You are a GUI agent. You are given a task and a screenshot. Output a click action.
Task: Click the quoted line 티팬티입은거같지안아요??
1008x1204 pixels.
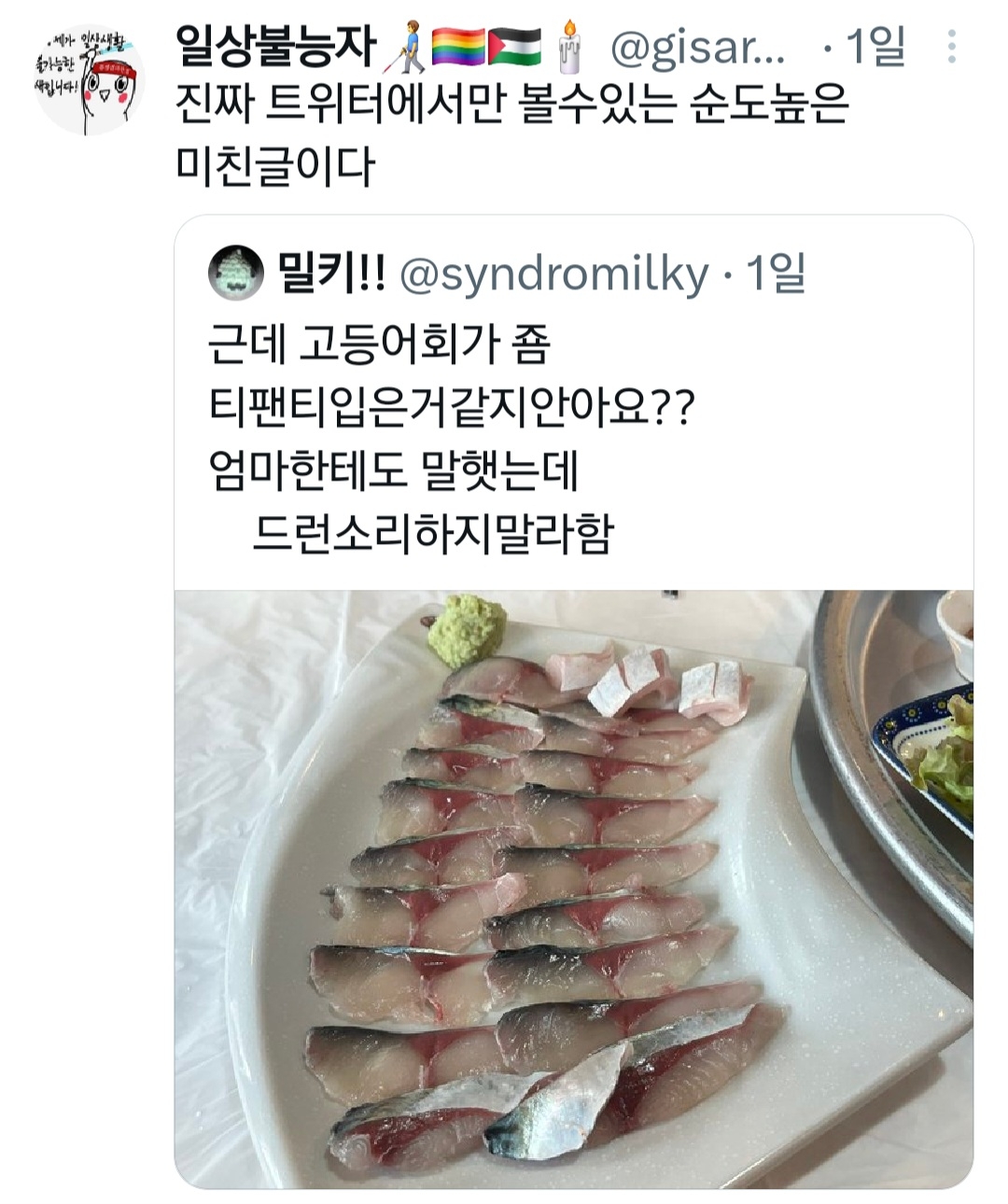pos(452,406)
